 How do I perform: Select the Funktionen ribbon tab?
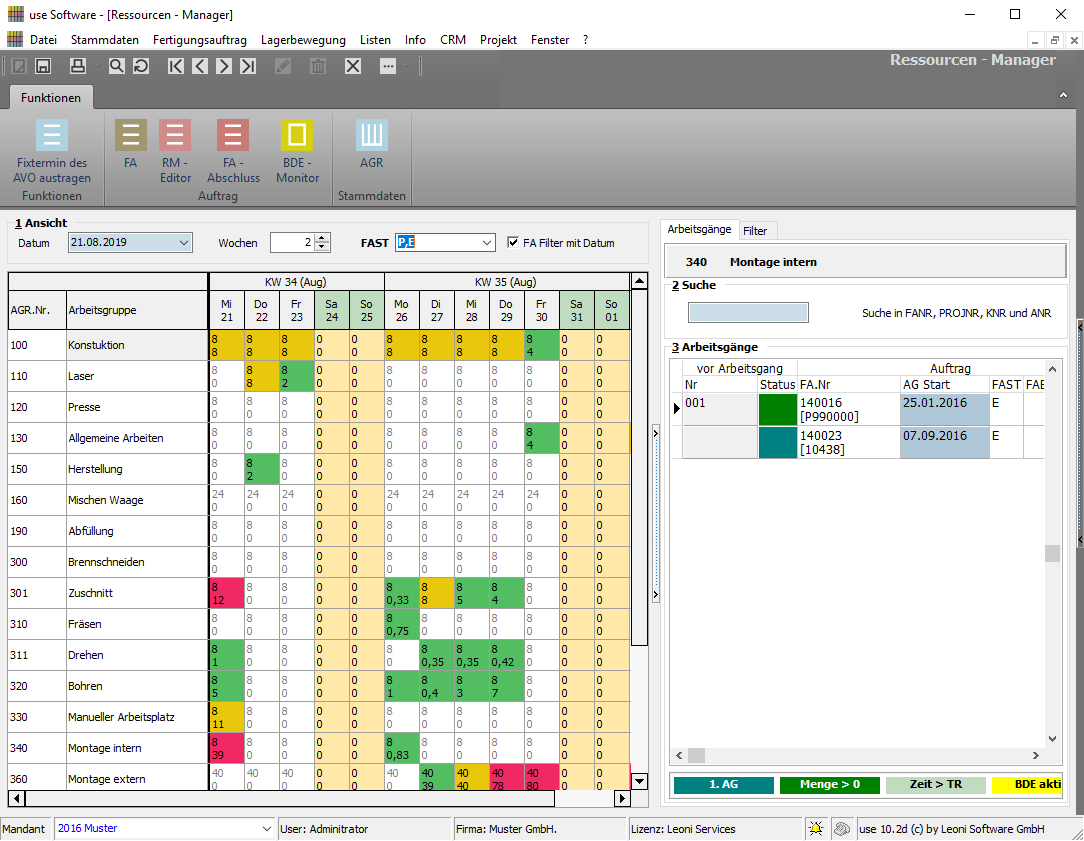(51, 97)
